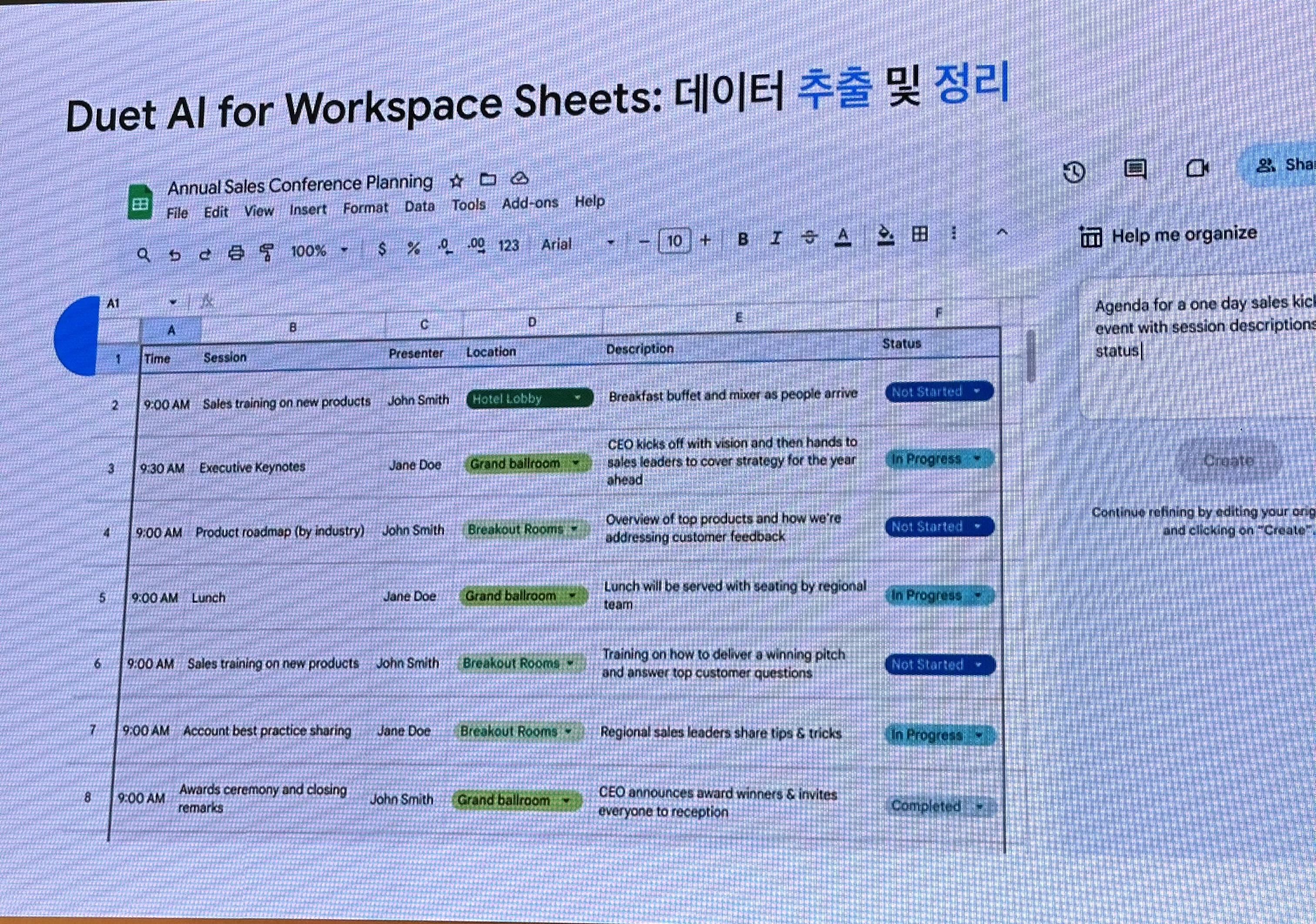Click the search magnifier icon in toolbar
The image size is (1316, 924).
tap(144, 255)
